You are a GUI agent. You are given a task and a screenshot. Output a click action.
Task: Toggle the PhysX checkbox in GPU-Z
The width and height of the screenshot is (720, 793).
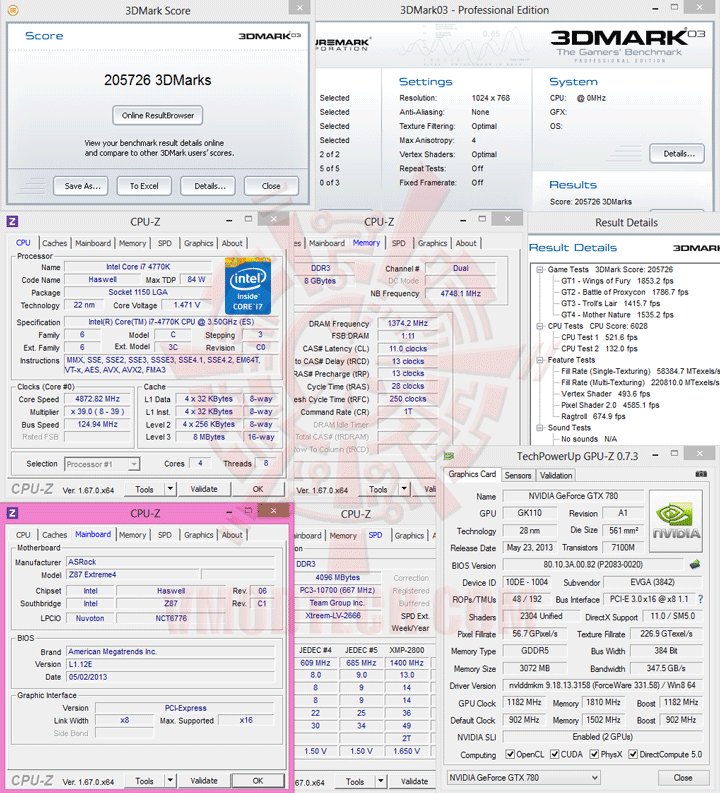tap(595, 754)
